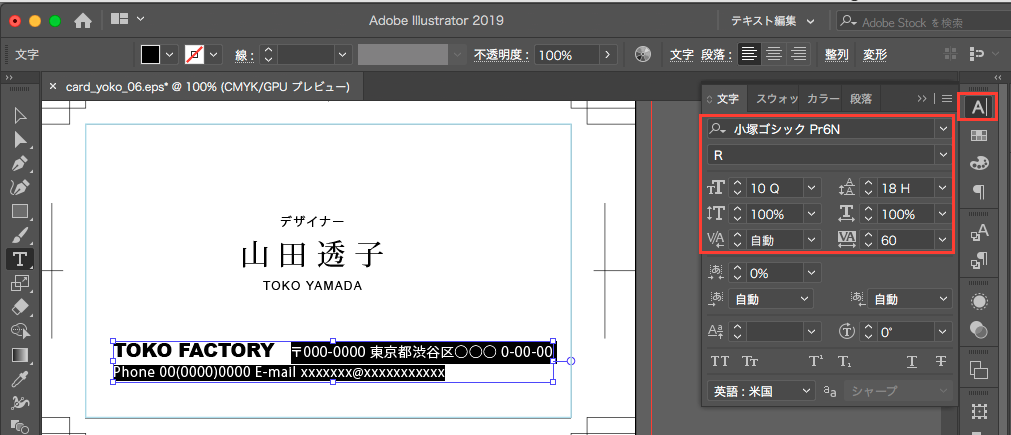This screenshot has height=435, width=1011.
Task: Open the Character panel icon in the dock
Action: coord(979,106)
